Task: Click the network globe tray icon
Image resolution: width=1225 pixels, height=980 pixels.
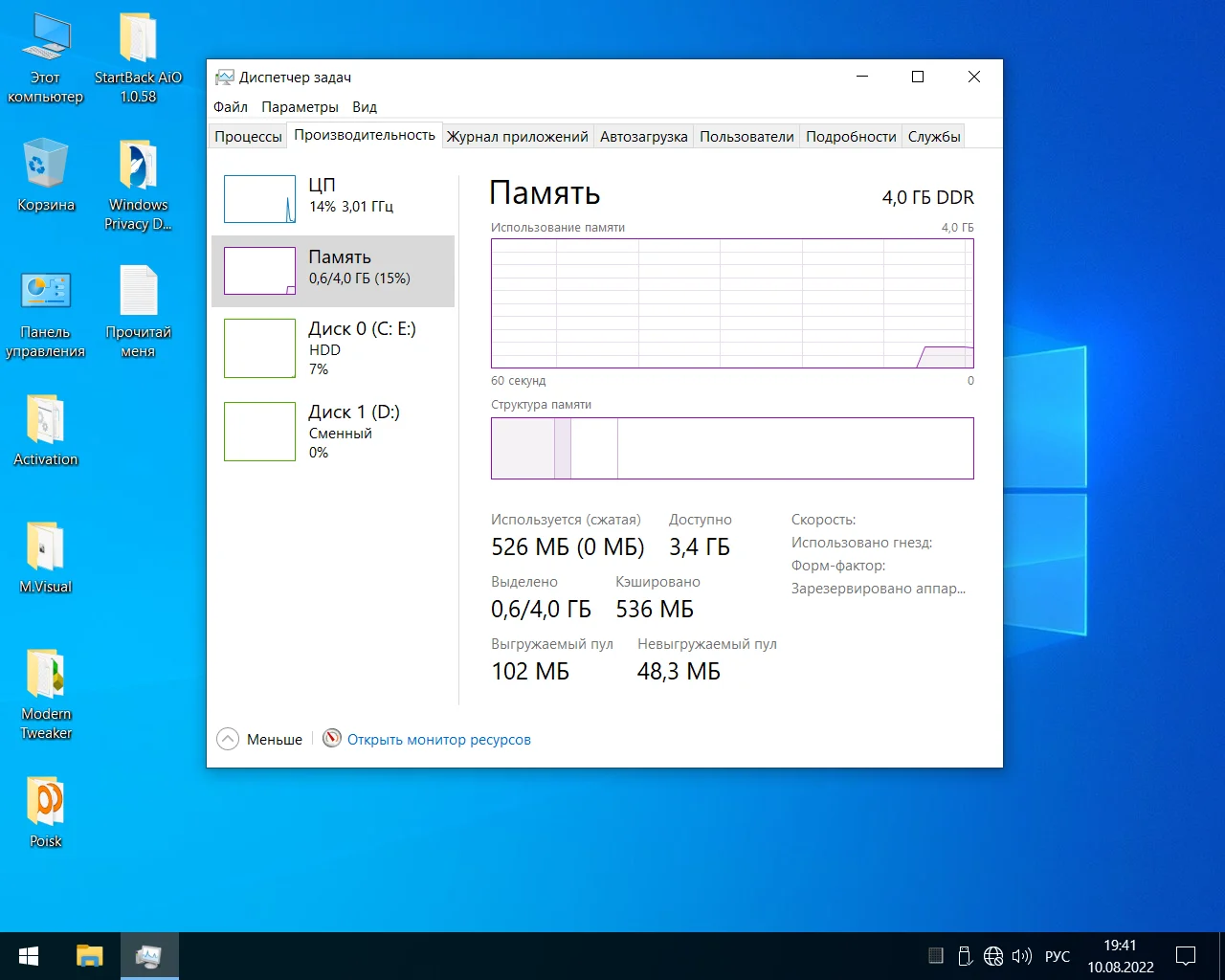Action: [x=993, y=956]
